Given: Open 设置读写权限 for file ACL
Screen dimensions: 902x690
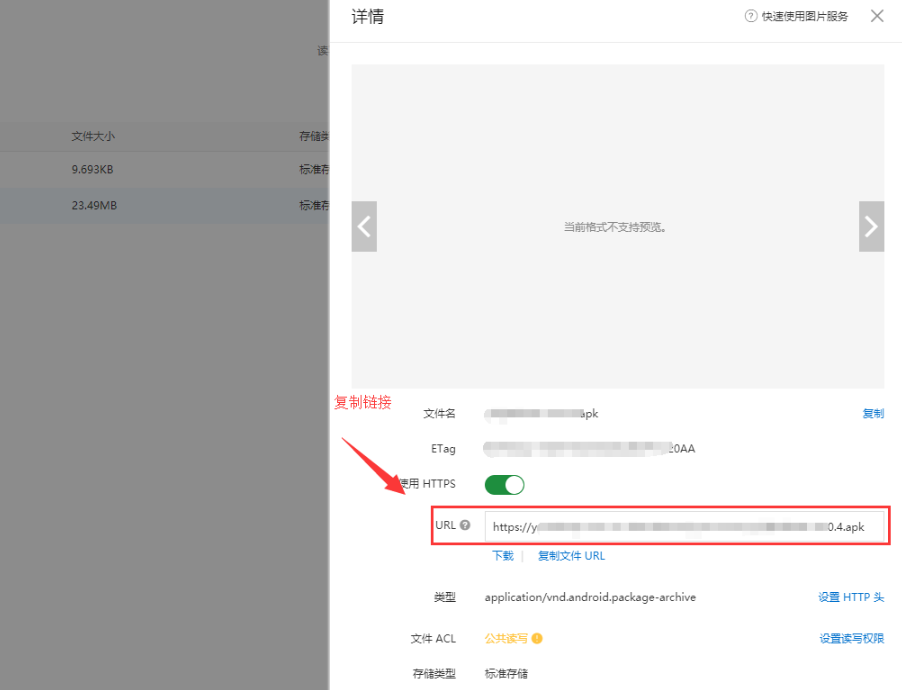Looking at the screenshot, I should click(x=851, y=639).
